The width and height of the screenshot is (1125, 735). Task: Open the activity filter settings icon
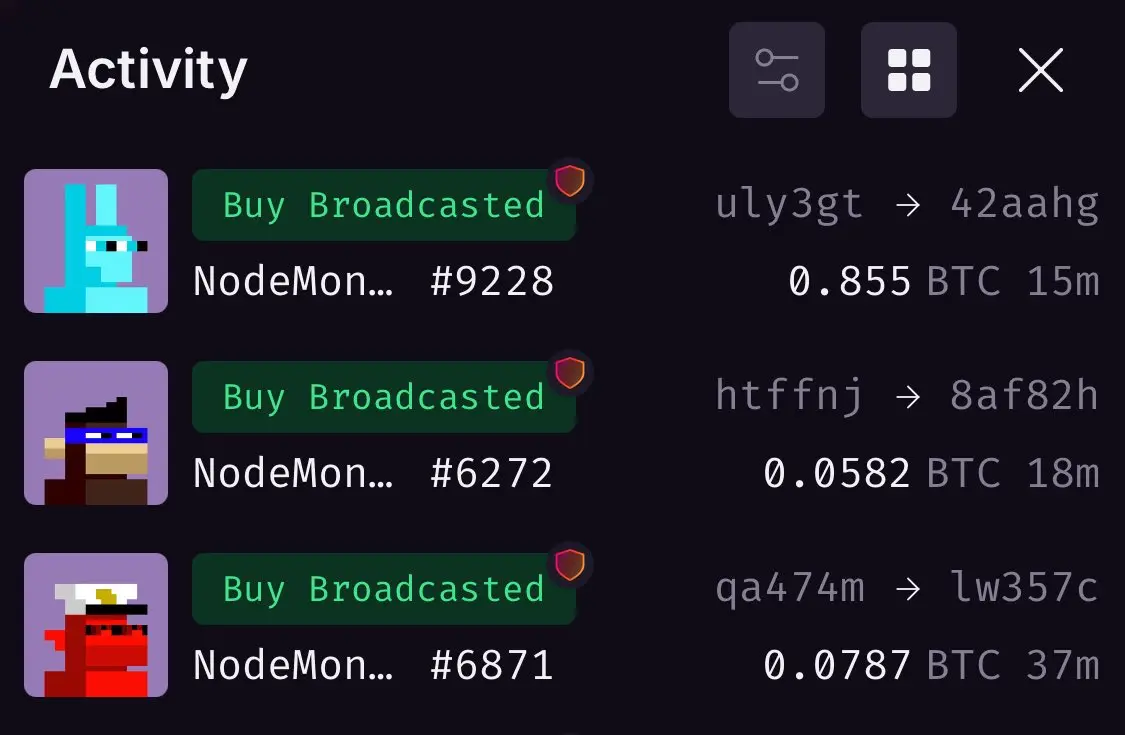tap(776, 70)
